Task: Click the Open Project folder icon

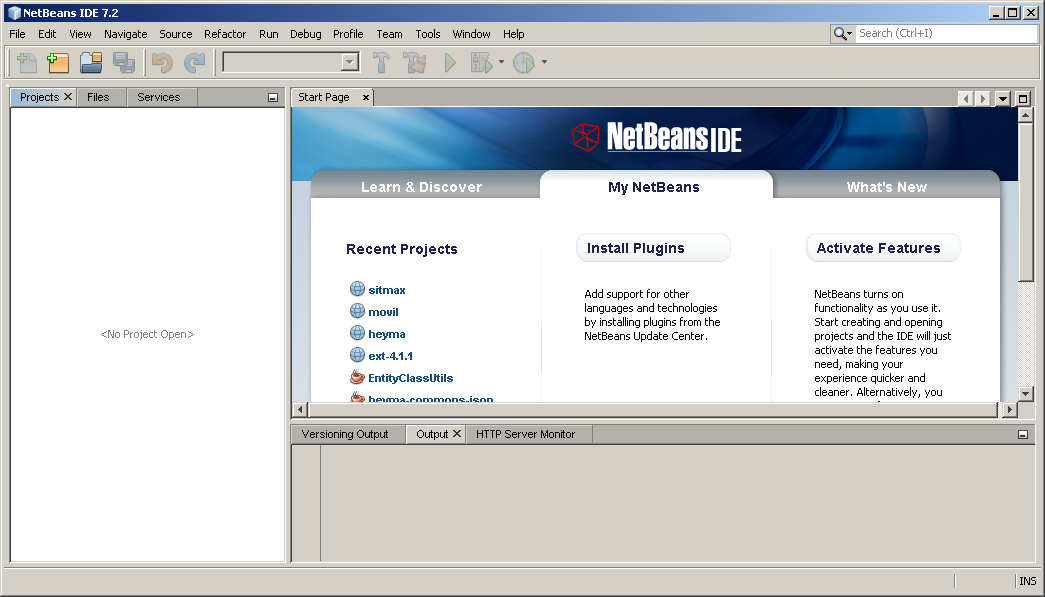Action: [91, 63]
